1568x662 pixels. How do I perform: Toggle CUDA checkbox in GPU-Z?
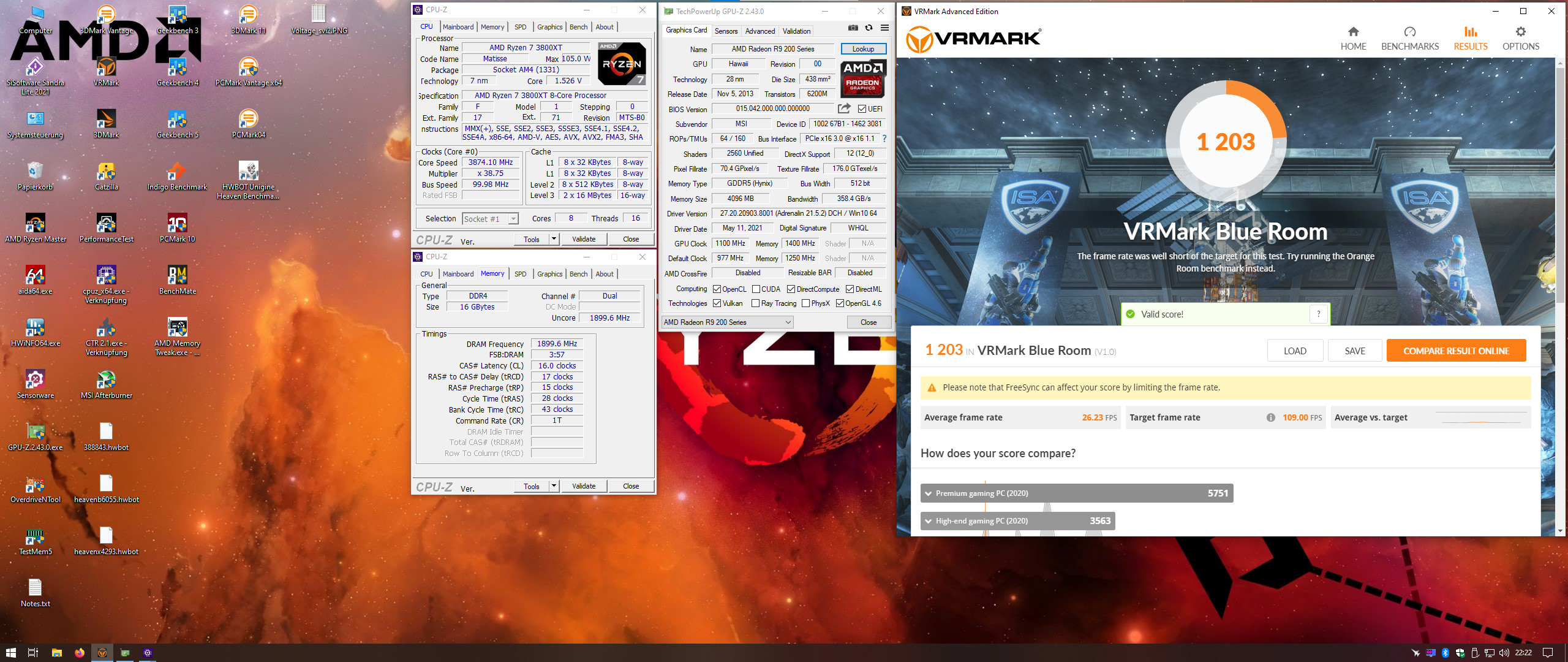tap(756, 289)
